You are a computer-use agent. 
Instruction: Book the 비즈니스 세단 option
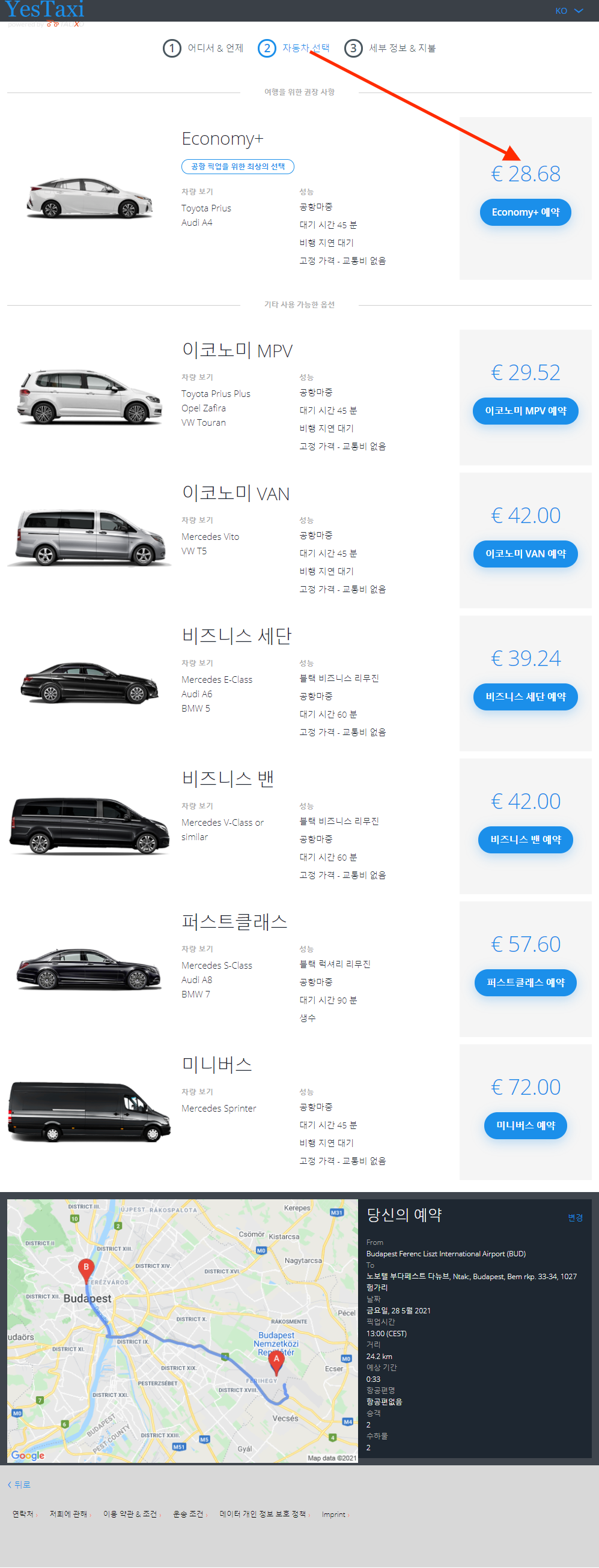(x=525, y=697)
